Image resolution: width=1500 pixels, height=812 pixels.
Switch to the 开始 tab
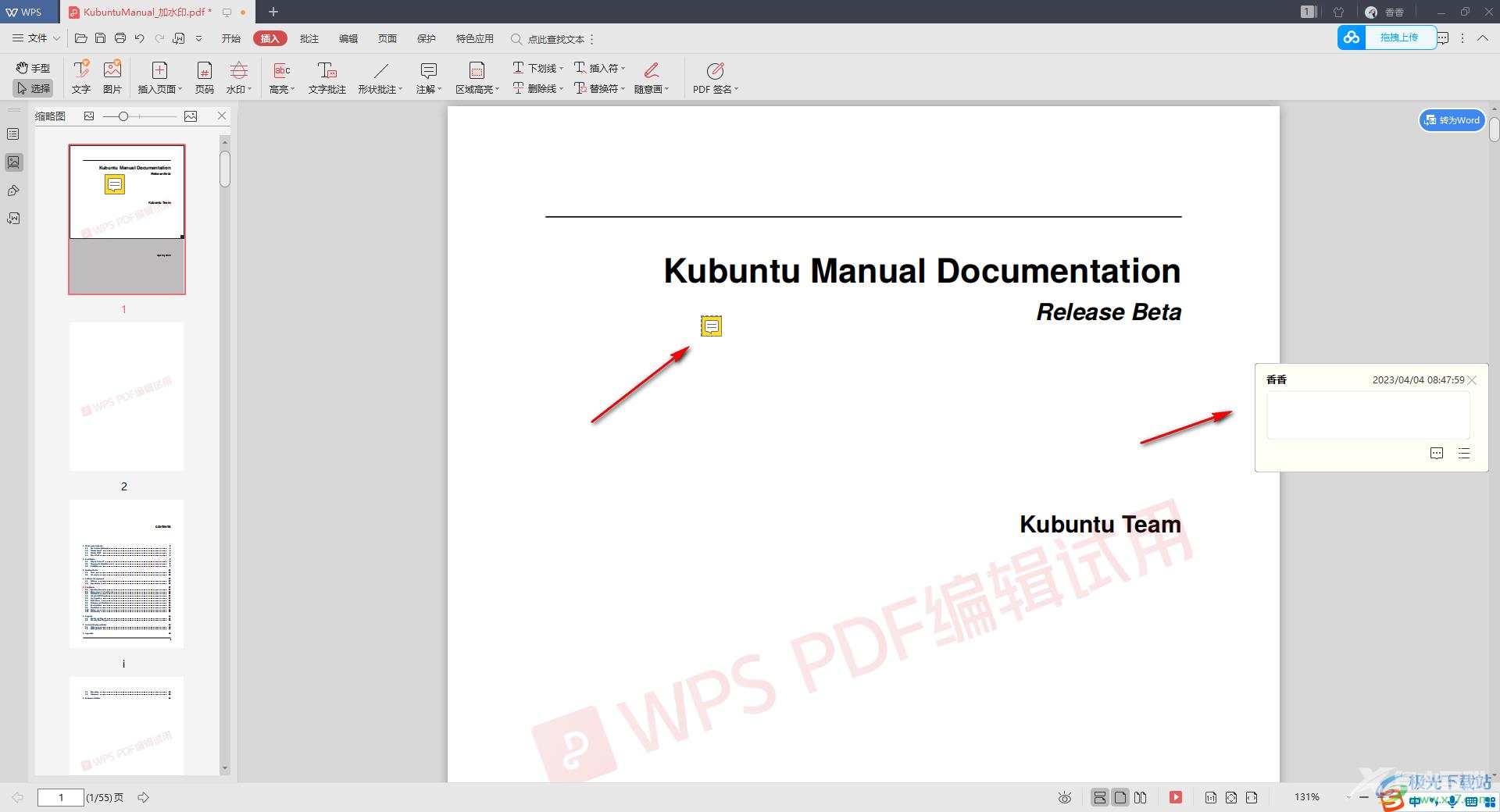pos(231,38)
